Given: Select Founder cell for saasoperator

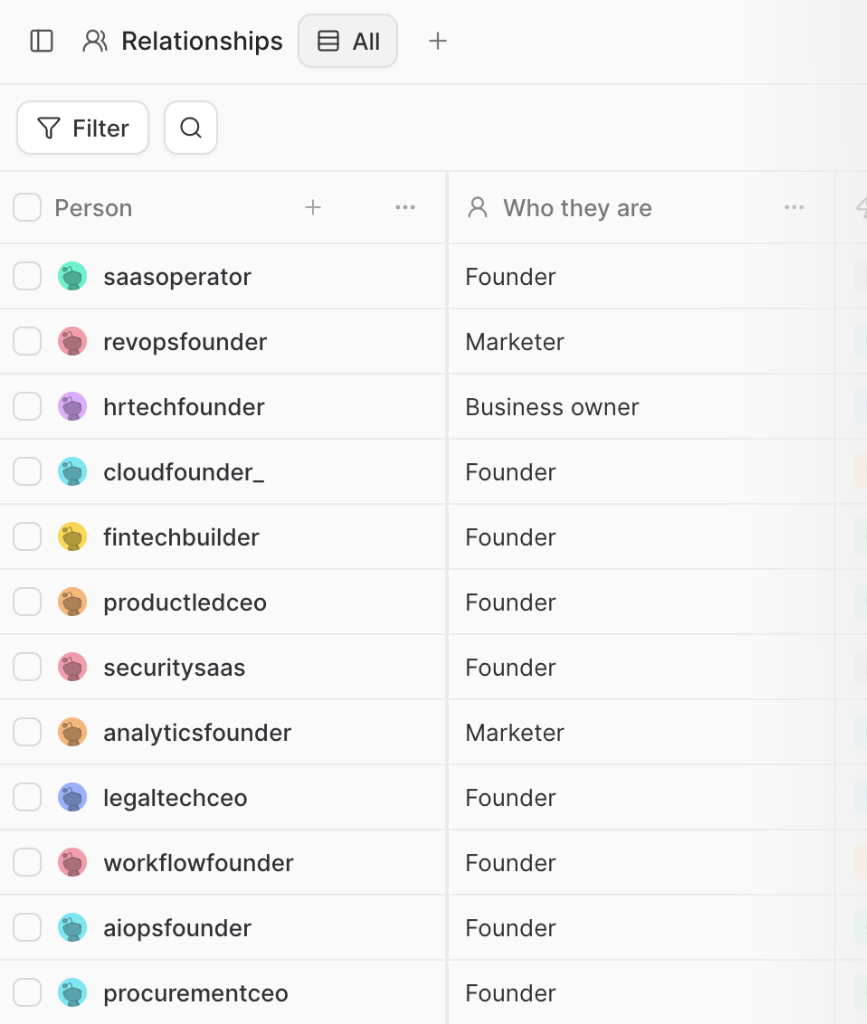Looking at the screenshot, I should point(641,276).
